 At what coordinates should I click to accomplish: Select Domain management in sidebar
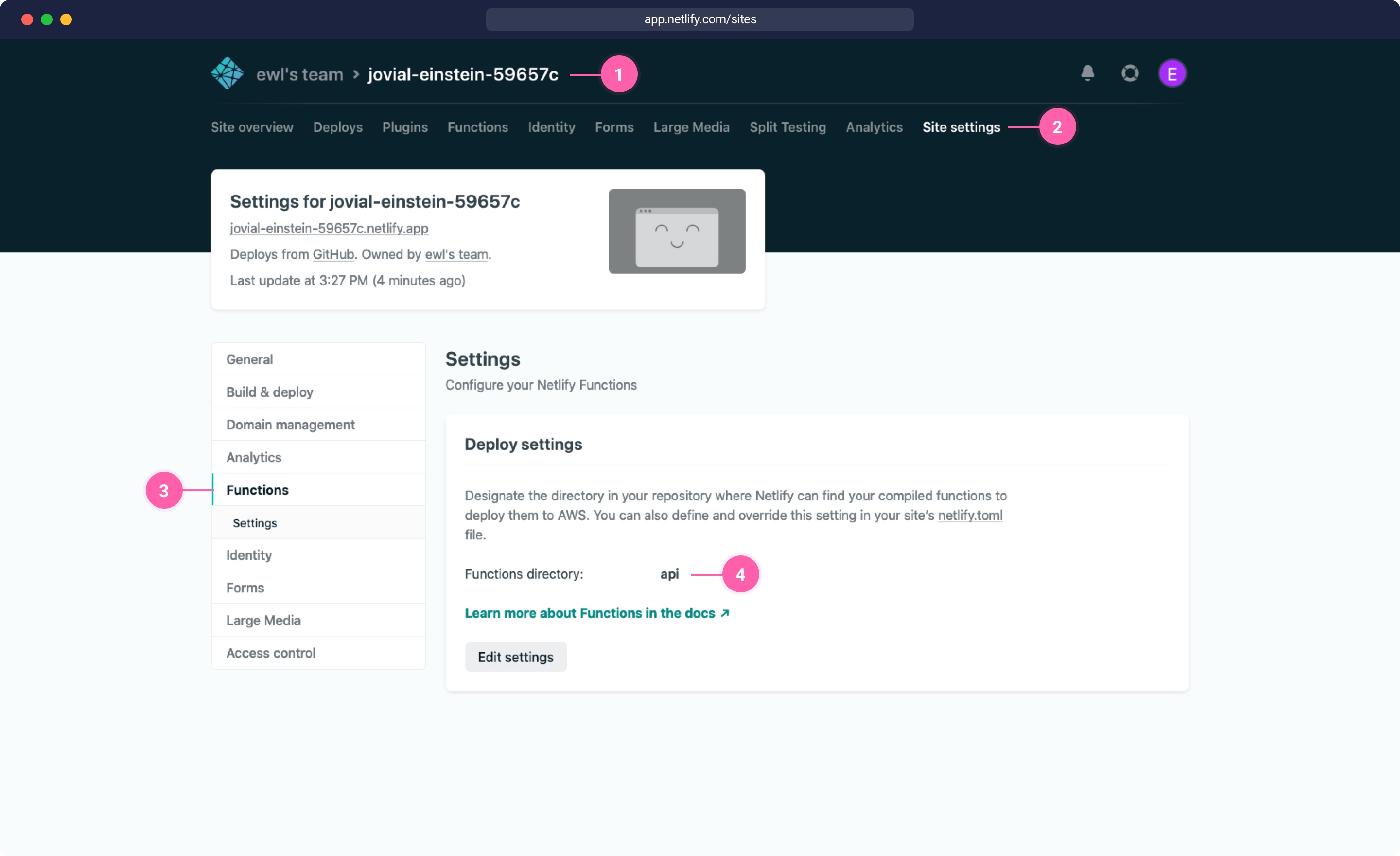(318, 425)
